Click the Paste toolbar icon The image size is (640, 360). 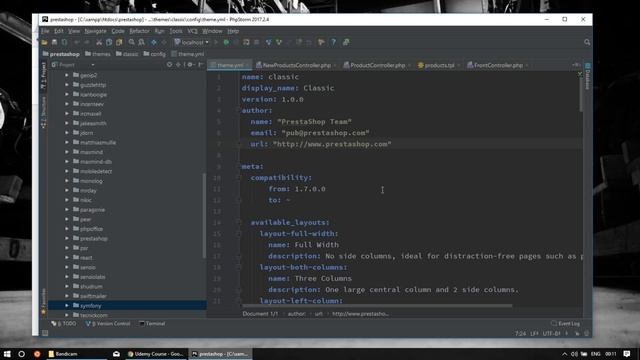click(x=119, y=42)
